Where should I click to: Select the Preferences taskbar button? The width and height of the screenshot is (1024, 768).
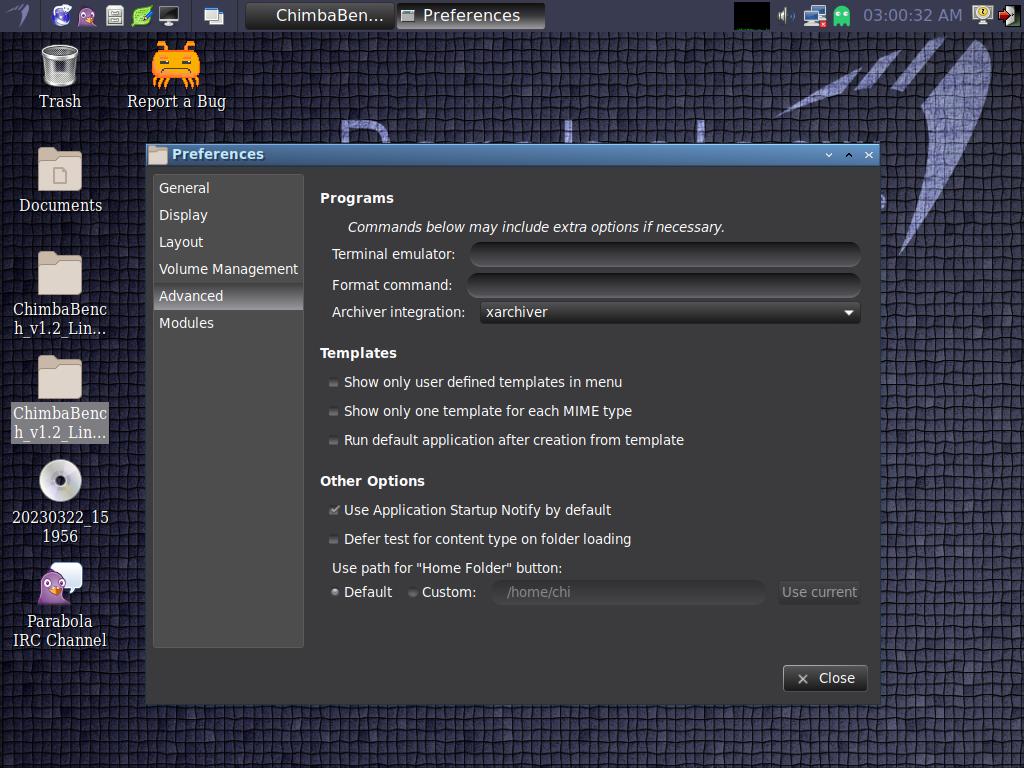point(471,15)
